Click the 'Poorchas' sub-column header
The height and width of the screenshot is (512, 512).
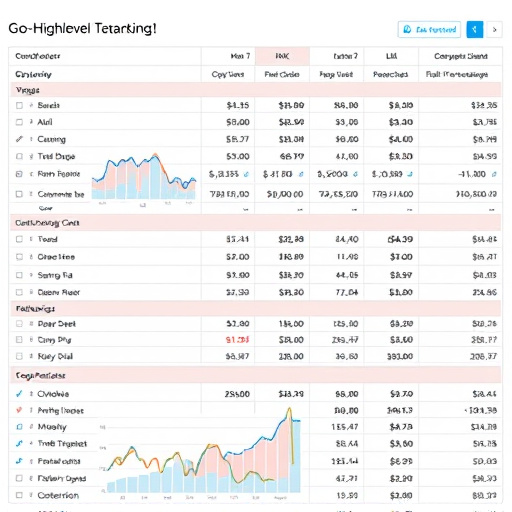click(390, 74)
